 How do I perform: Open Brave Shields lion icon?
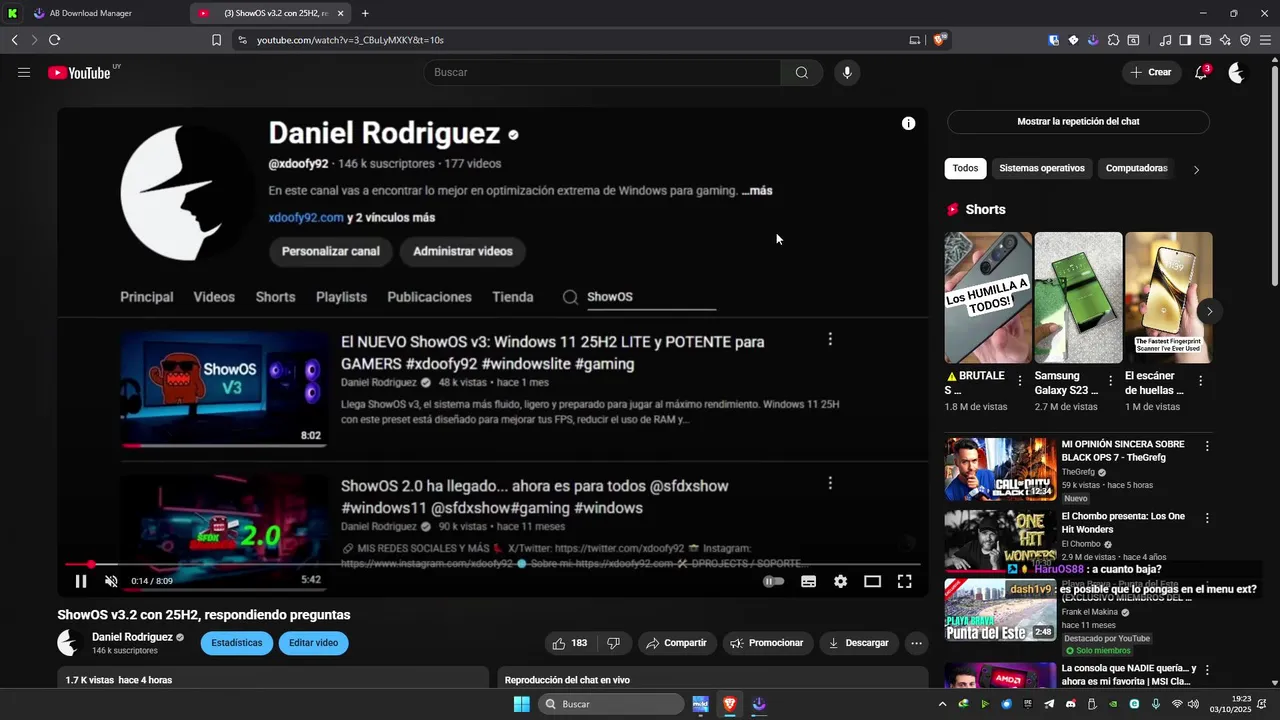point(939,40)
